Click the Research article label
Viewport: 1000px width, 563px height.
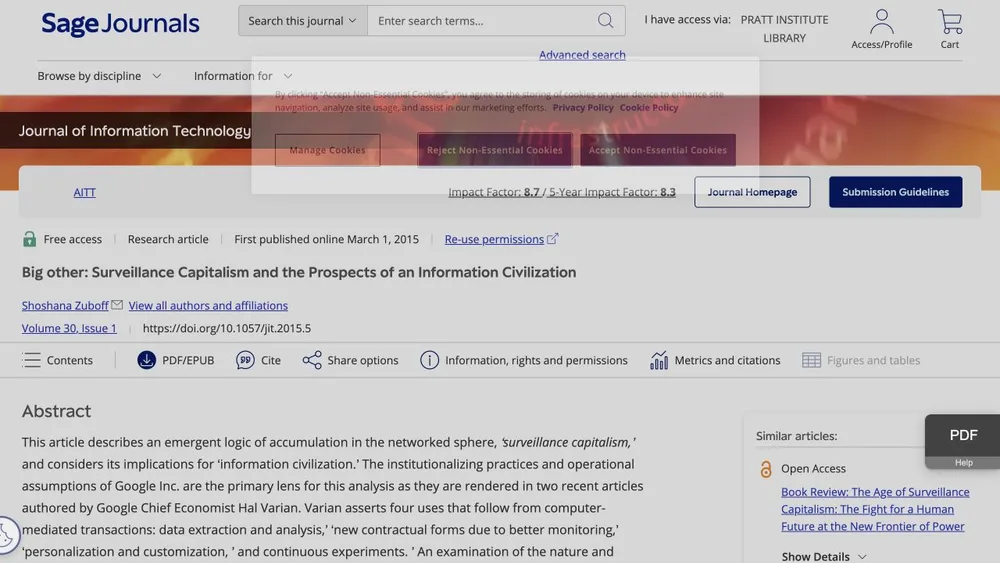pos(168,239)
